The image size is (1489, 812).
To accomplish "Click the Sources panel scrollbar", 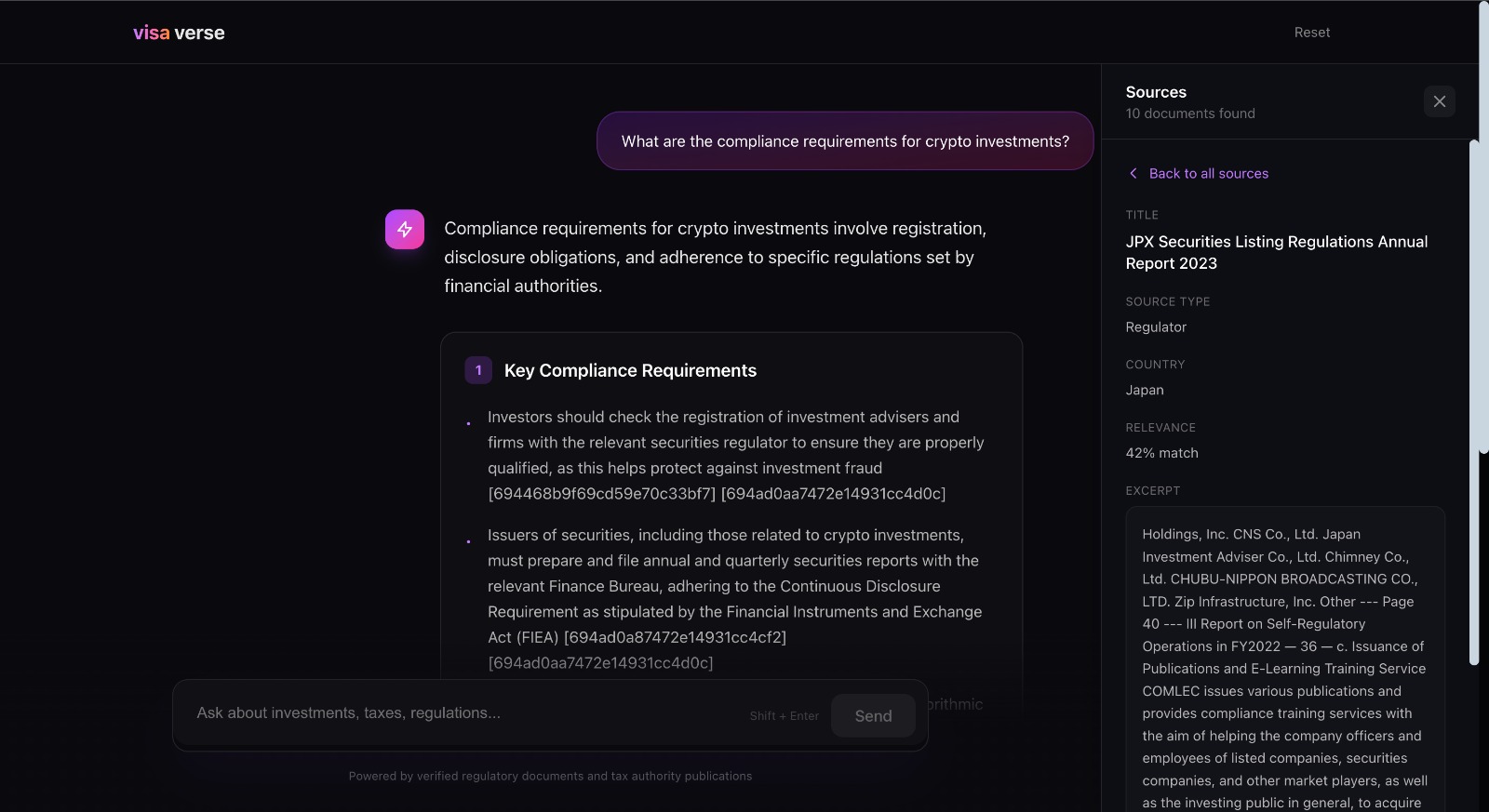I will click(x=1473, y=400).
